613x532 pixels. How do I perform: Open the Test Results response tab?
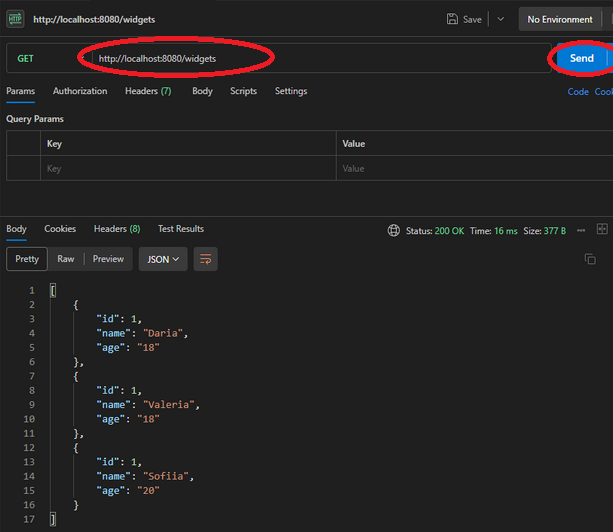pyautogui.click(x=180, y=229)
